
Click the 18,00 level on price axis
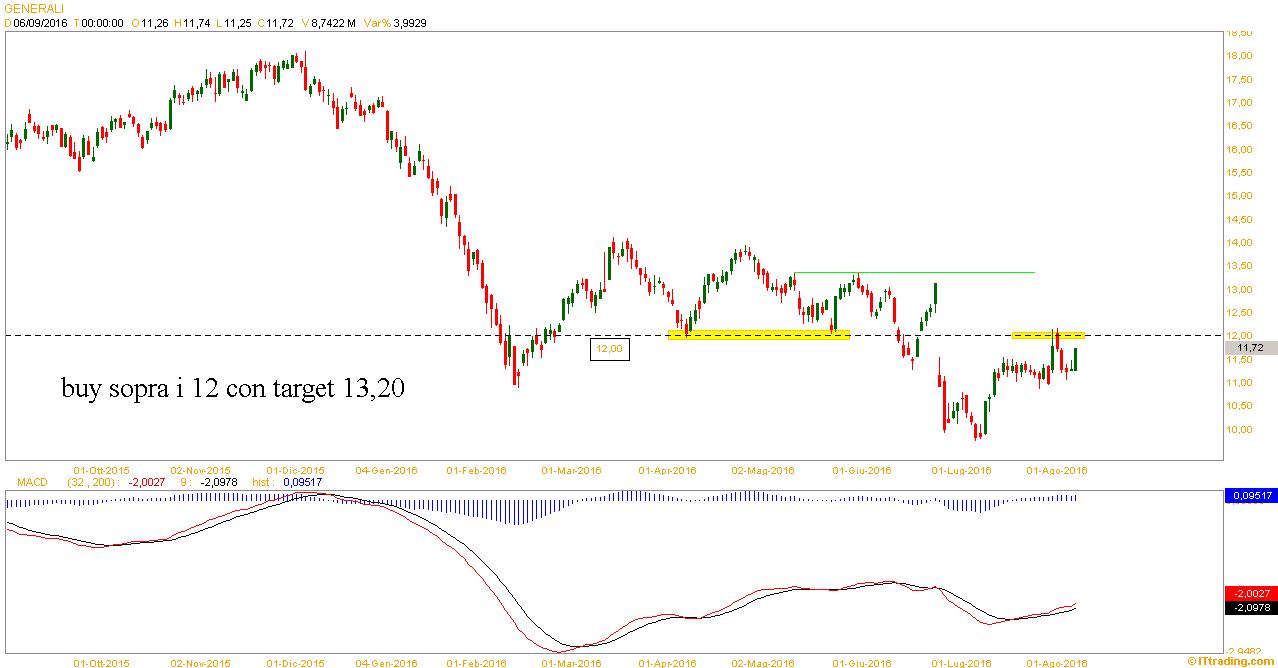tap(1239, 55)
